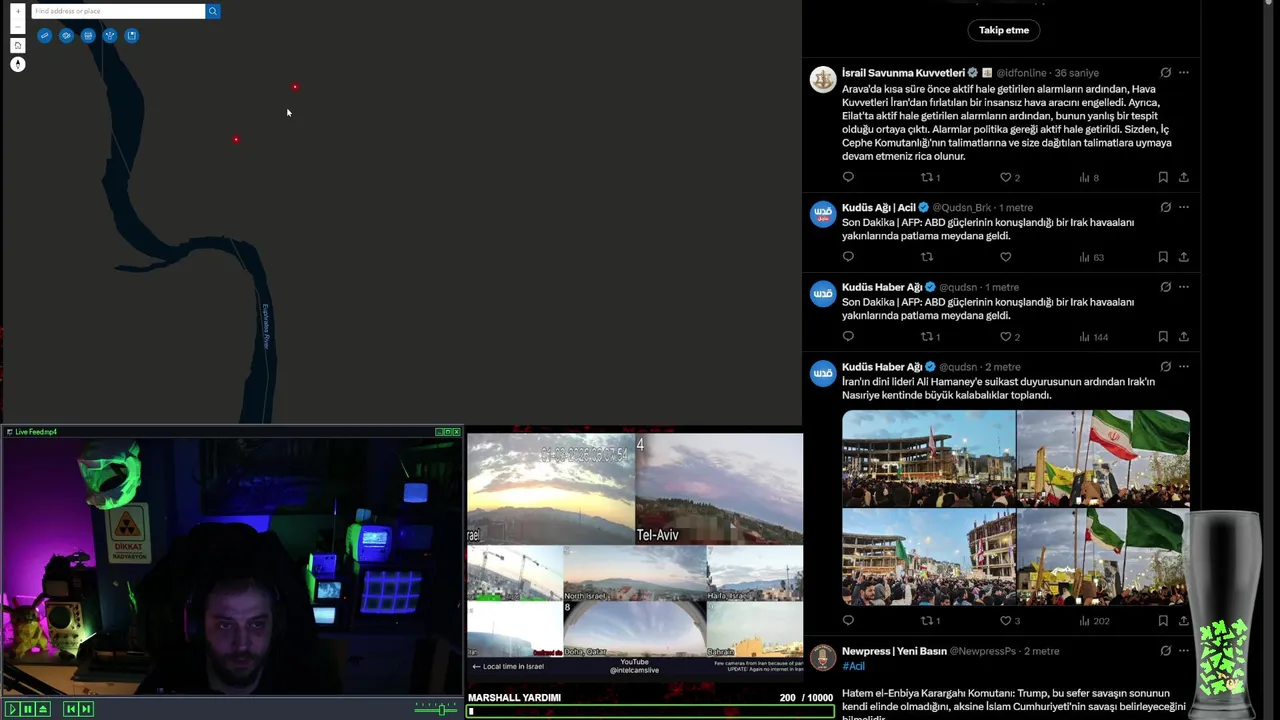Reply to Kudüs Ağı | Acil tweet
Screen dimensions: 1280x720
click(848, 257)
